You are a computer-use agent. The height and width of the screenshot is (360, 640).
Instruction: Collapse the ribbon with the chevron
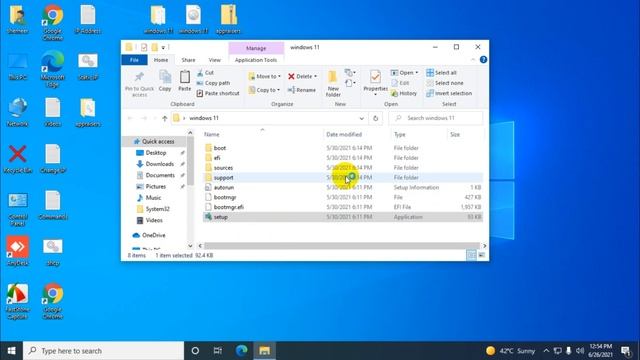click(x=473, y=60)
